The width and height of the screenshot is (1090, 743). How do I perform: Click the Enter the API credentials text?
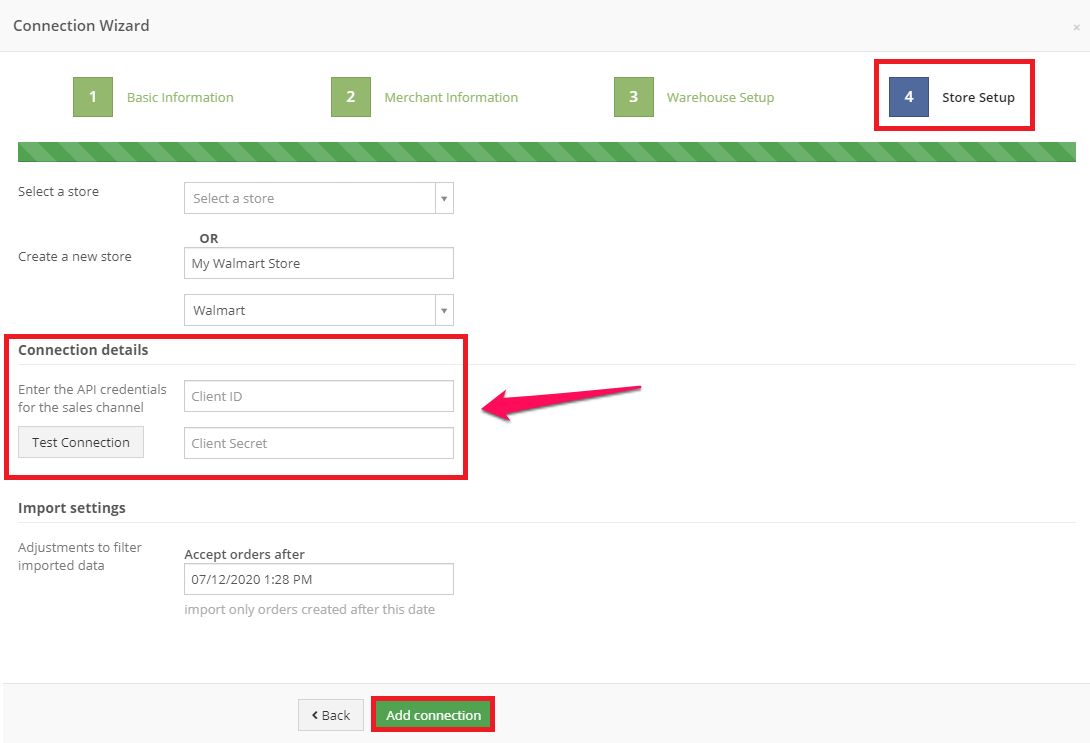tap(92, 398)
